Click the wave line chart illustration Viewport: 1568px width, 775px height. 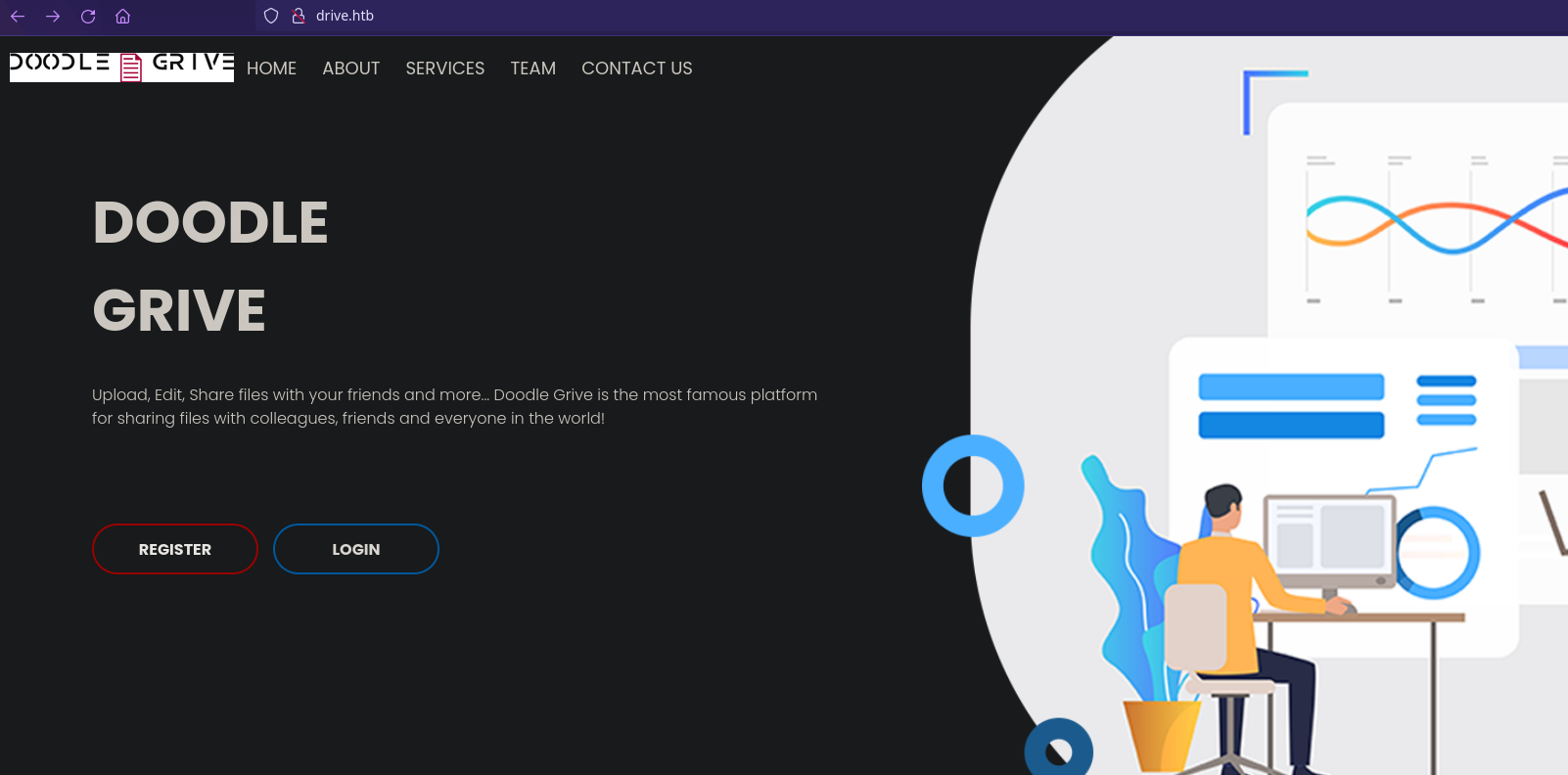[x=1434, y=223]
